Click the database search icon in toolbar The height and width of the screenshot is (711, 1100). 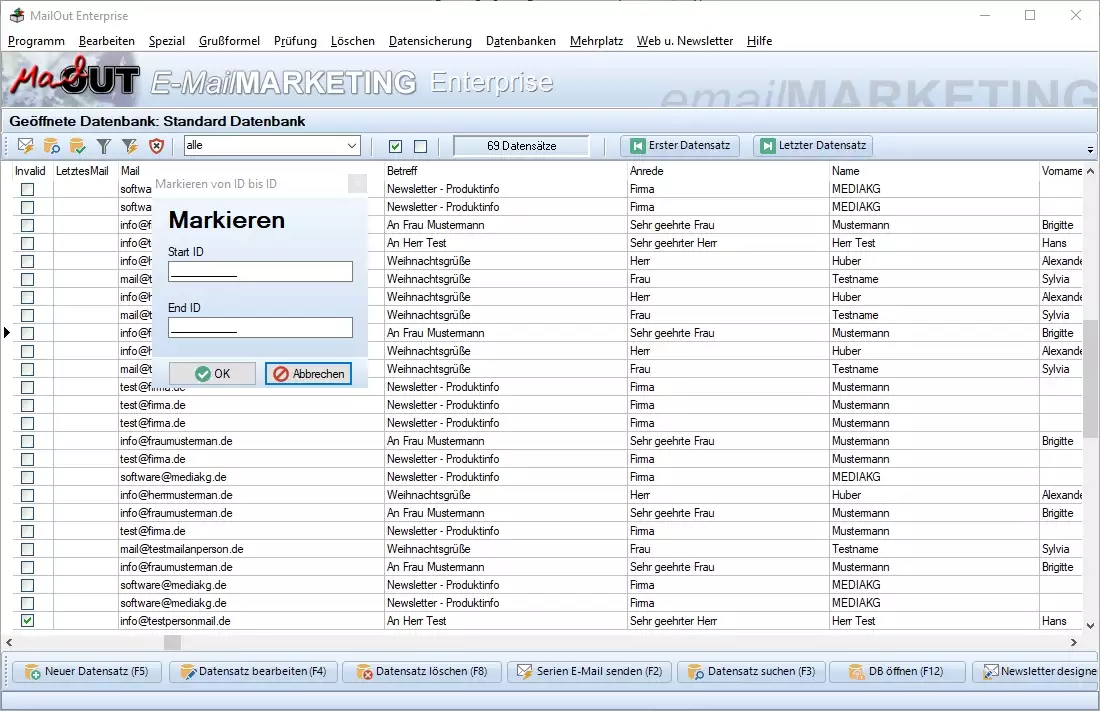click(x=52, y=146)
